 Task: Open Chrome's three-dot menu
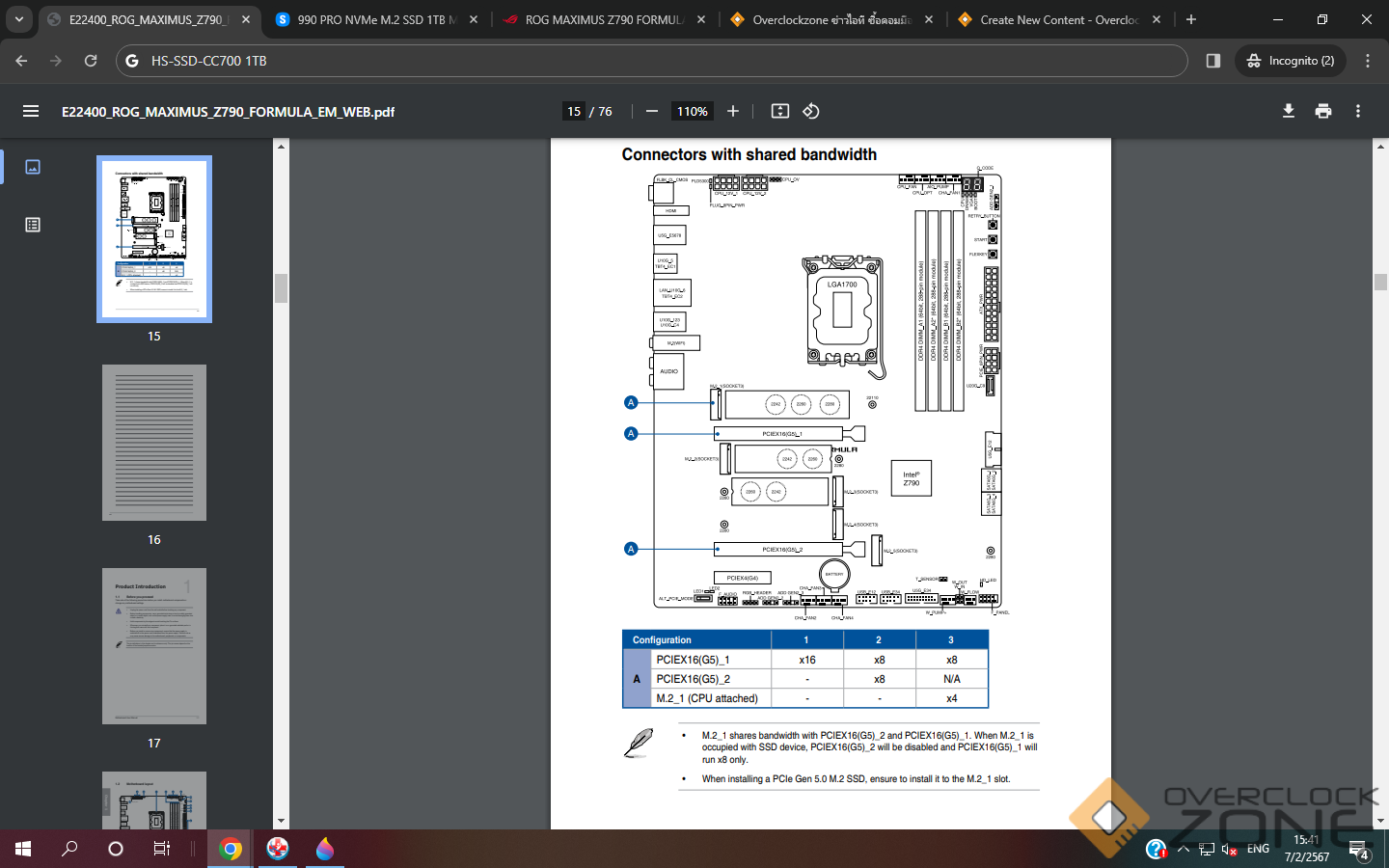tap(1368, 61)
